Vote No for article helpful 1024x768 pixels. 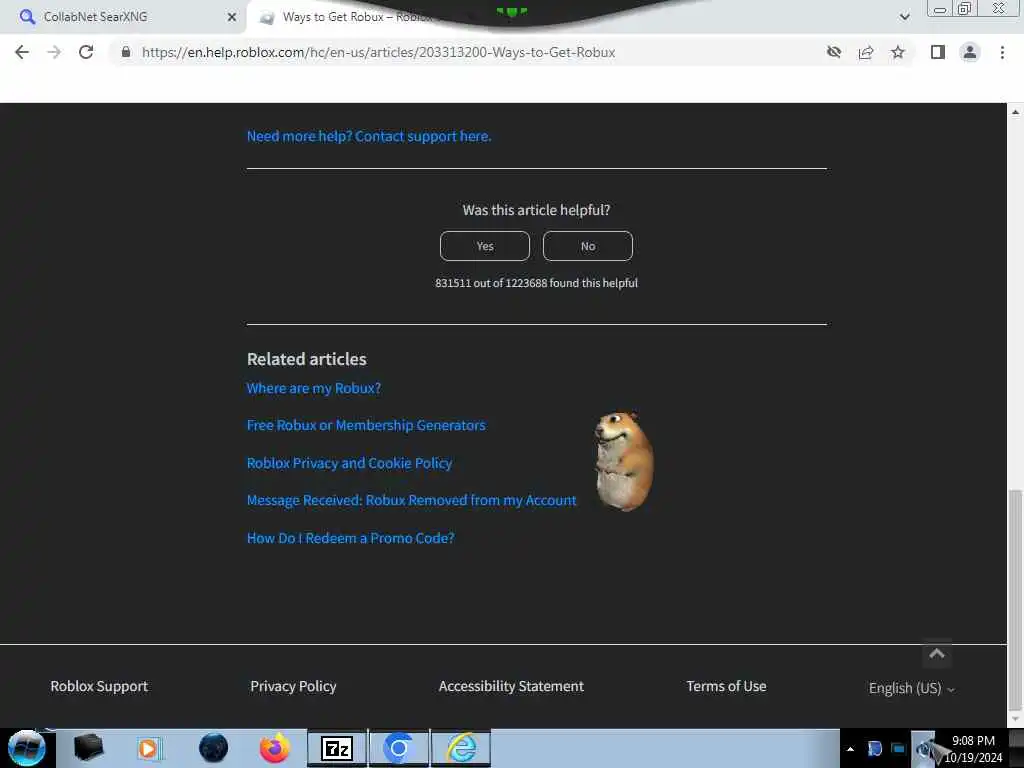tap(588, 246)
